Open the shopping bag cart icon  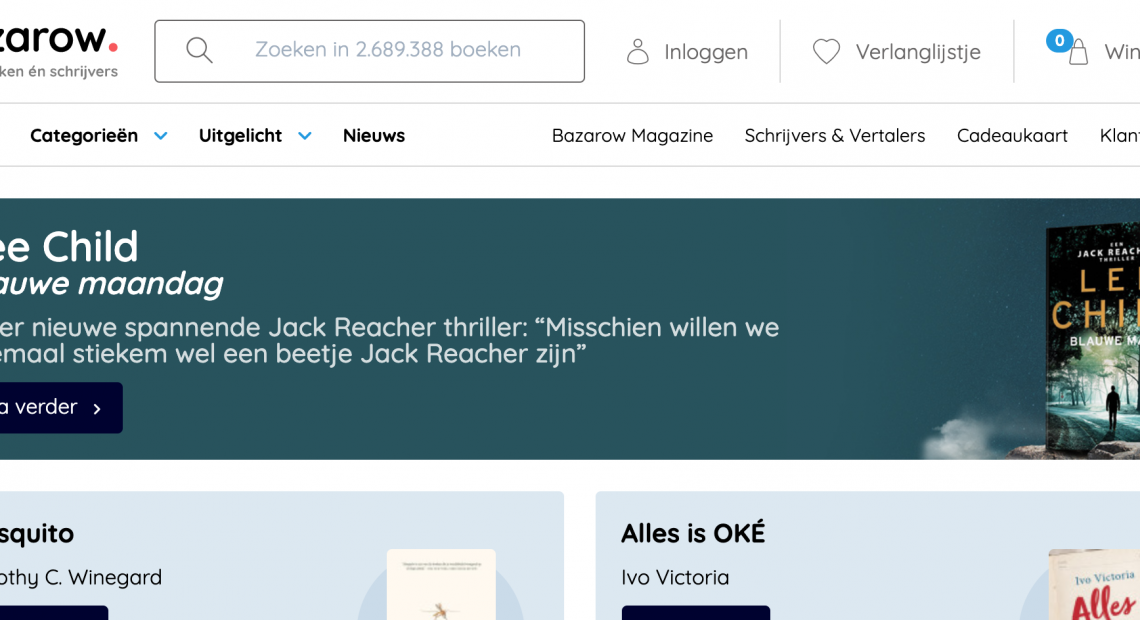pyautogui.click(x=1079, y=52)
